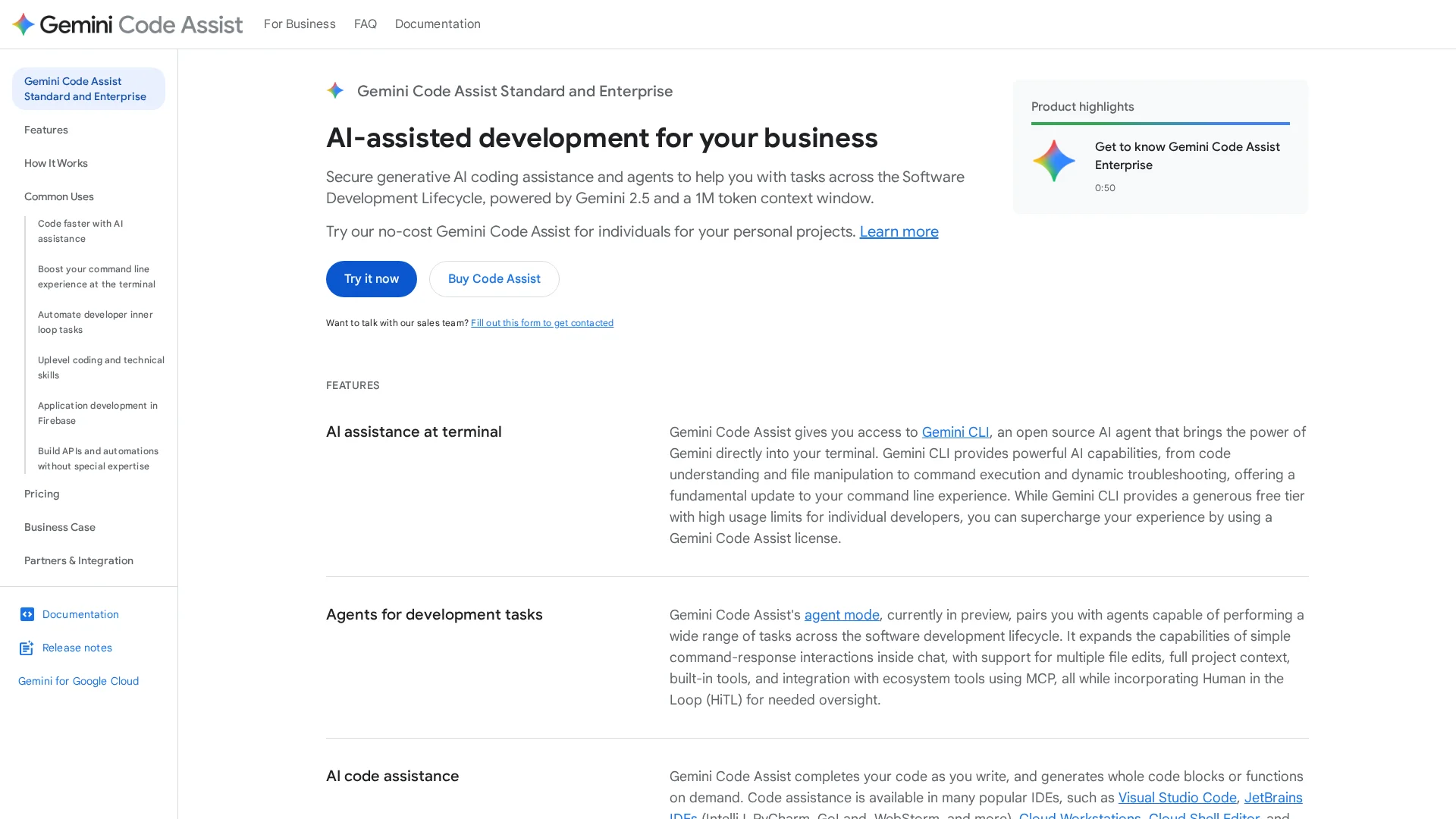Follow the Learn more link
This screenshot has height=819, width=1456.
tap(899, 231)
